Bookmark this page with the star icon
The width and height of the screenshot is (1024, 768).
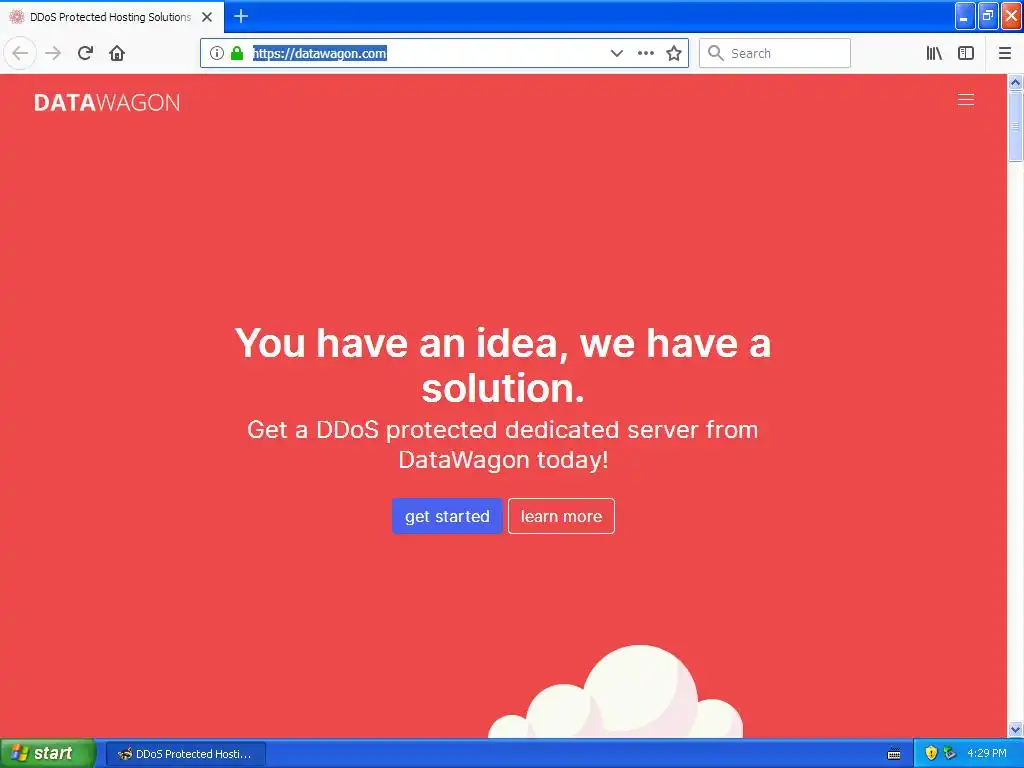(674, 53)
